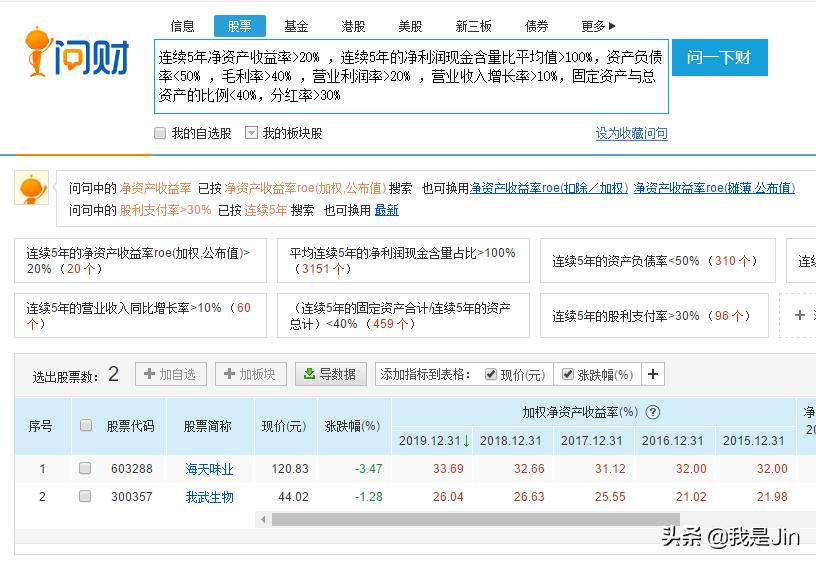Check the 我的自选股 checkbox
The height and width of the screenshot is (563, 816).
(160, 133)
